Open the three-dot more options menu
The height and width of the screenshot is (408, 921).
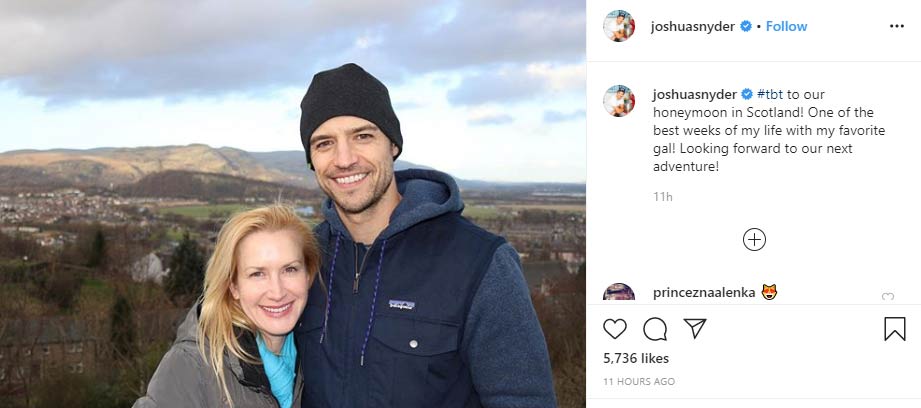click(896, 26)
